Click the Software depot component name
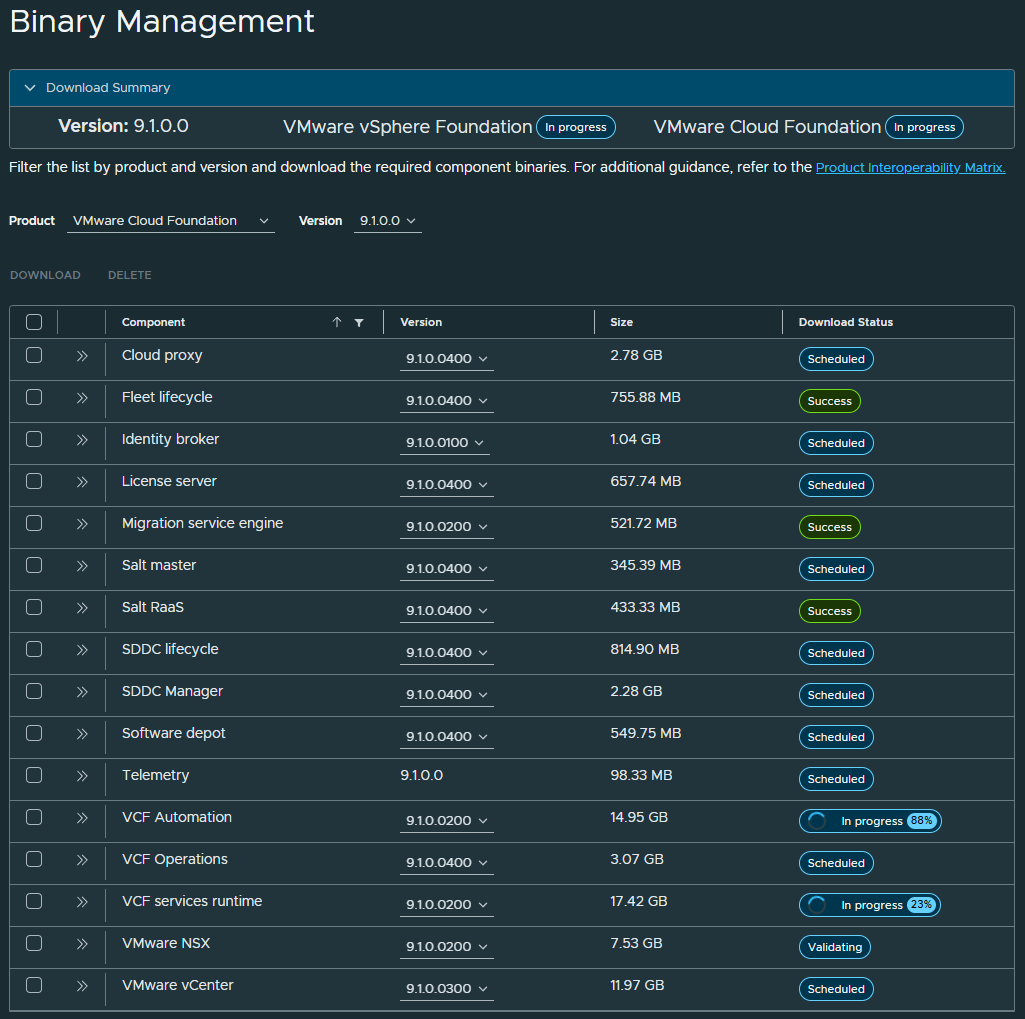 [174, 733]
